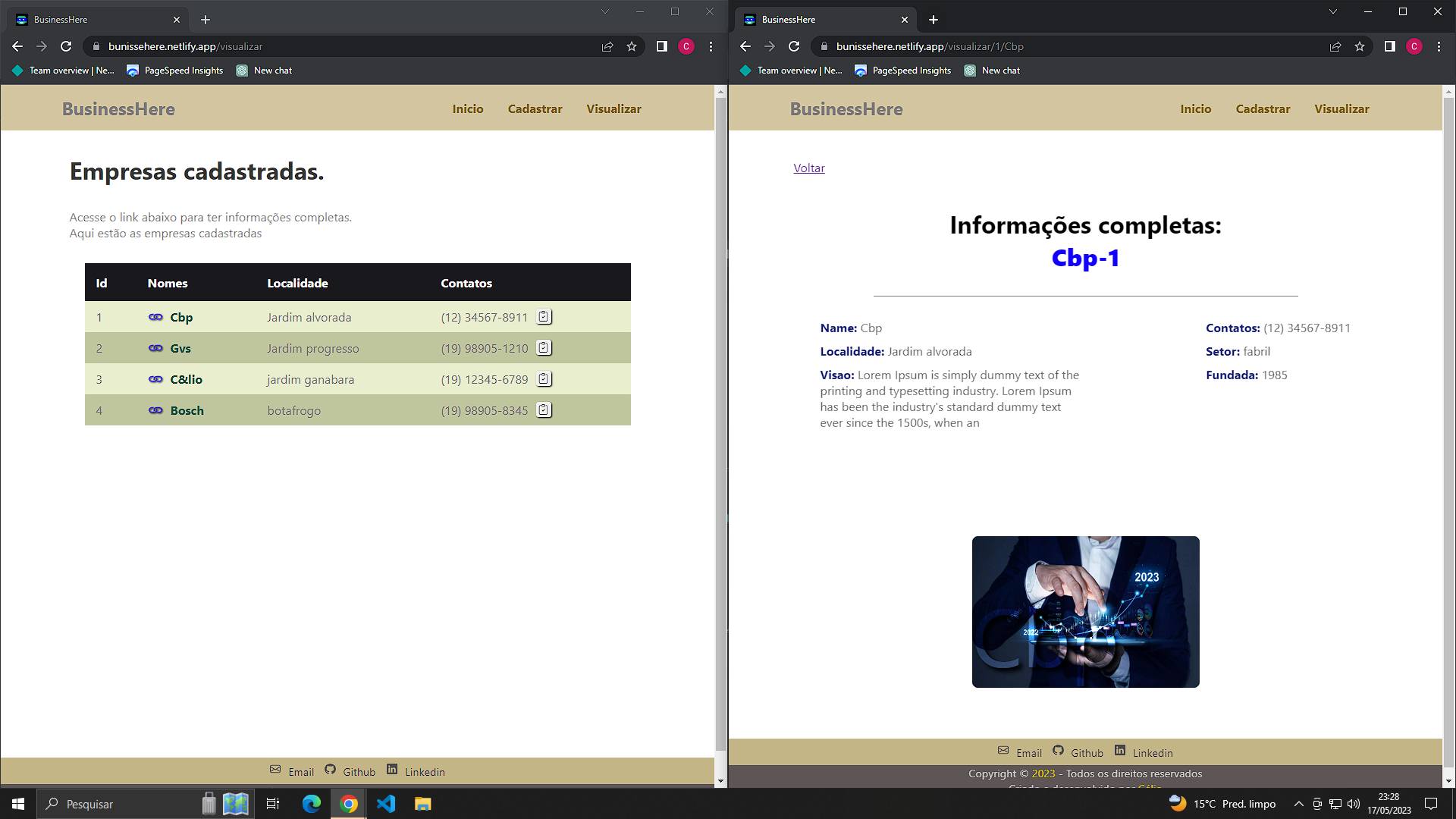This screenshot has height=819, width=1456.
Task: Open Microsoft Edge from the taskbar
Action: (x=312, y=804)
